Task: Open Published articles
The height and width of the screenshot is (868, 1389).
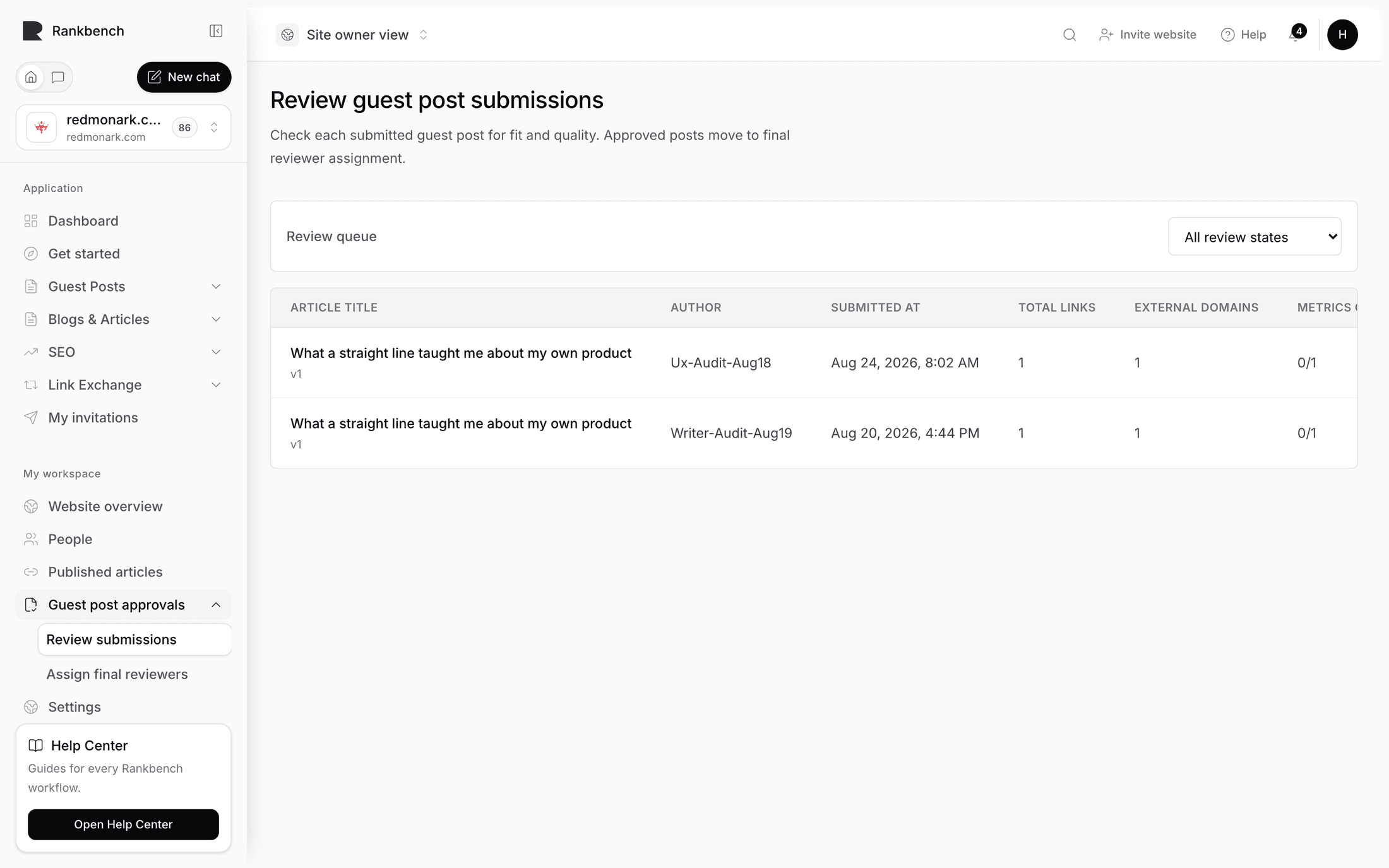Action: [x=123, y=572]
